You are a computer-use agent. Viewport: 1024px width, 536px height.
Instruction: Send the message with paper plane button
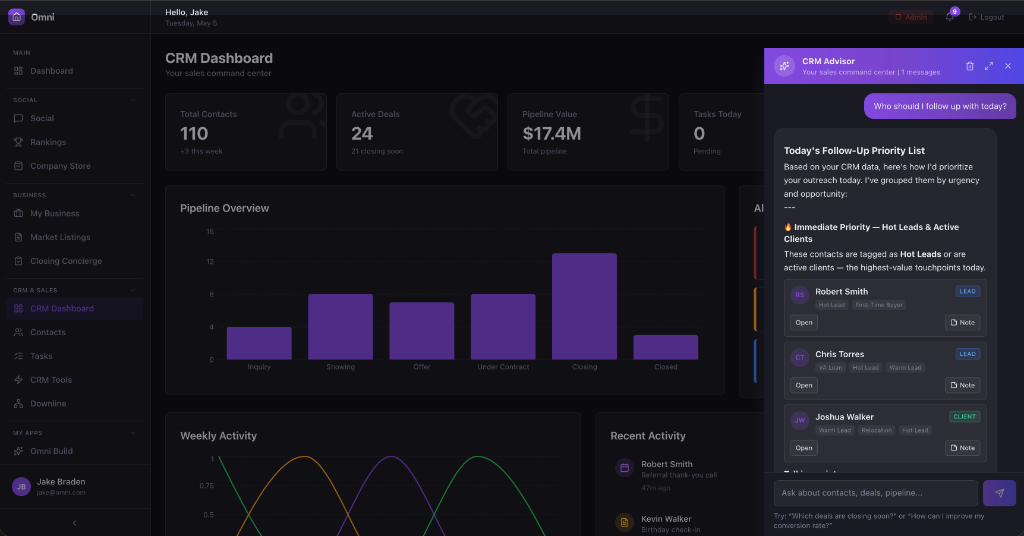(999, 493)
